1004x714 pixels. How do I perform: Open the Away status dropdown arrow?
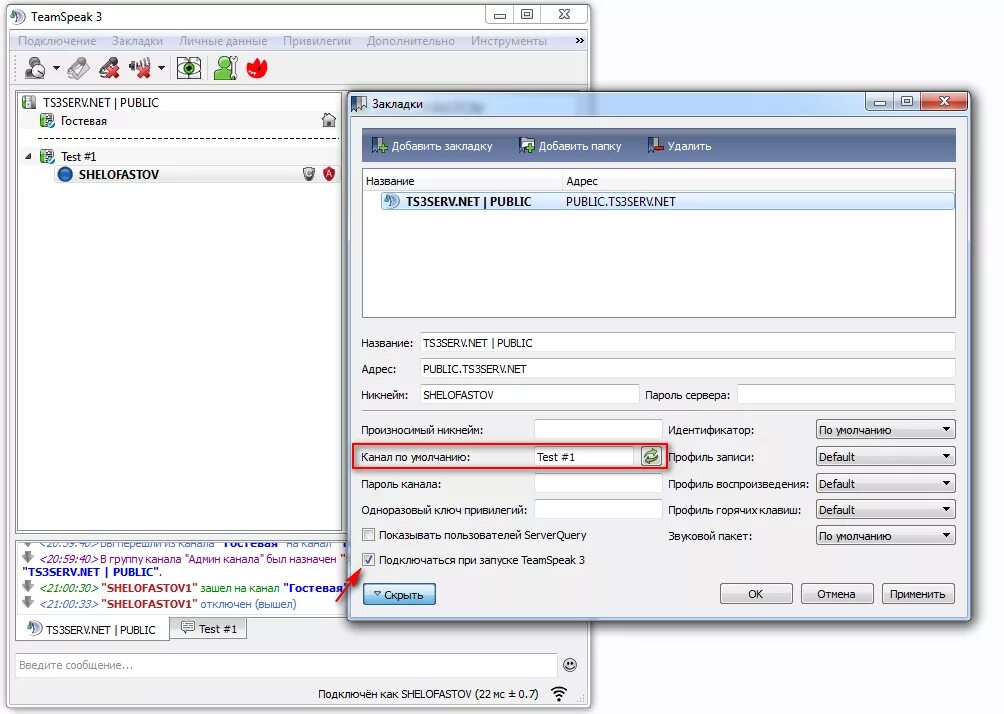tap(56, 68)
